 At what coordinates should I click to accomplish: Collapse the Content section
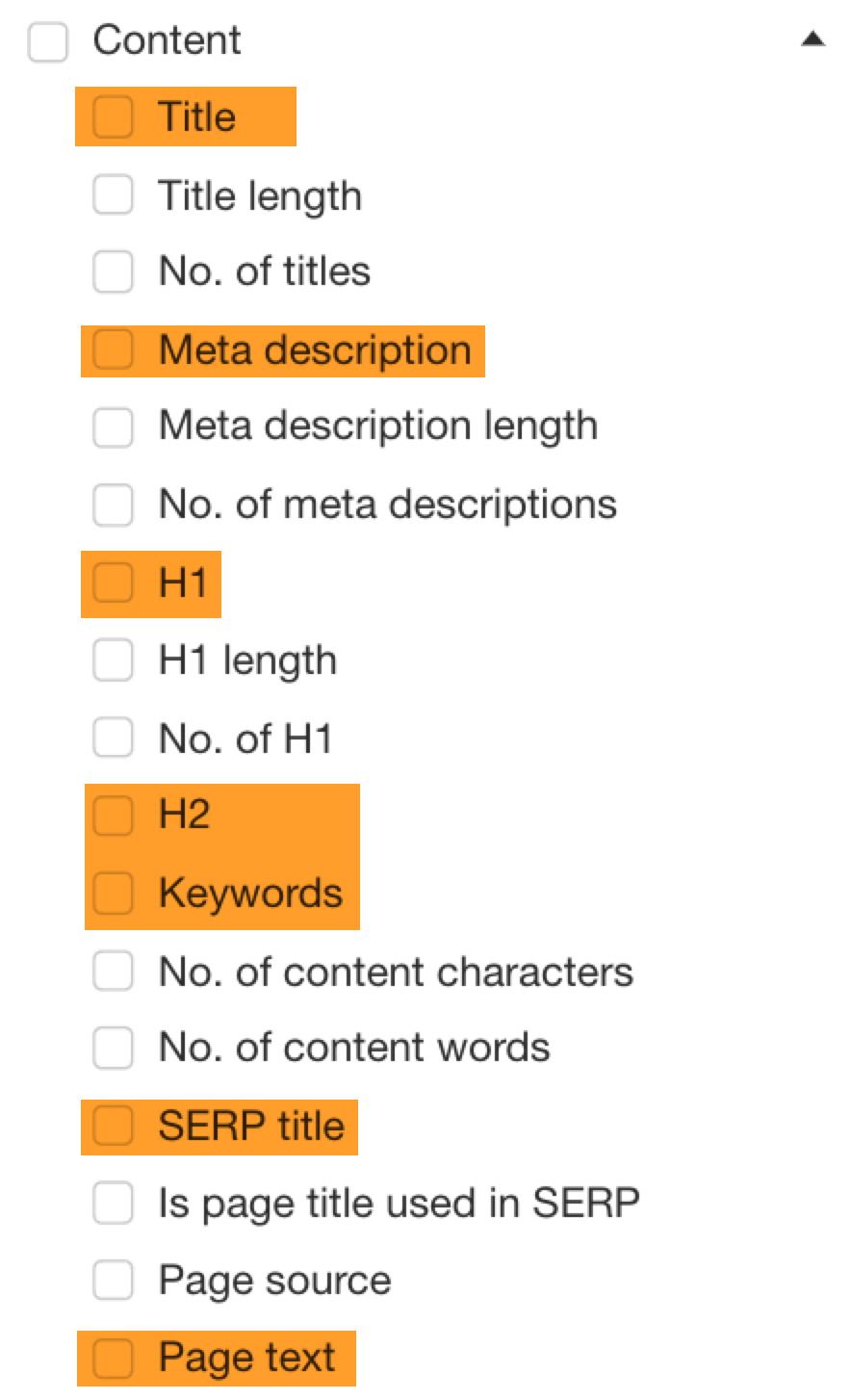(x=813, y=39)
